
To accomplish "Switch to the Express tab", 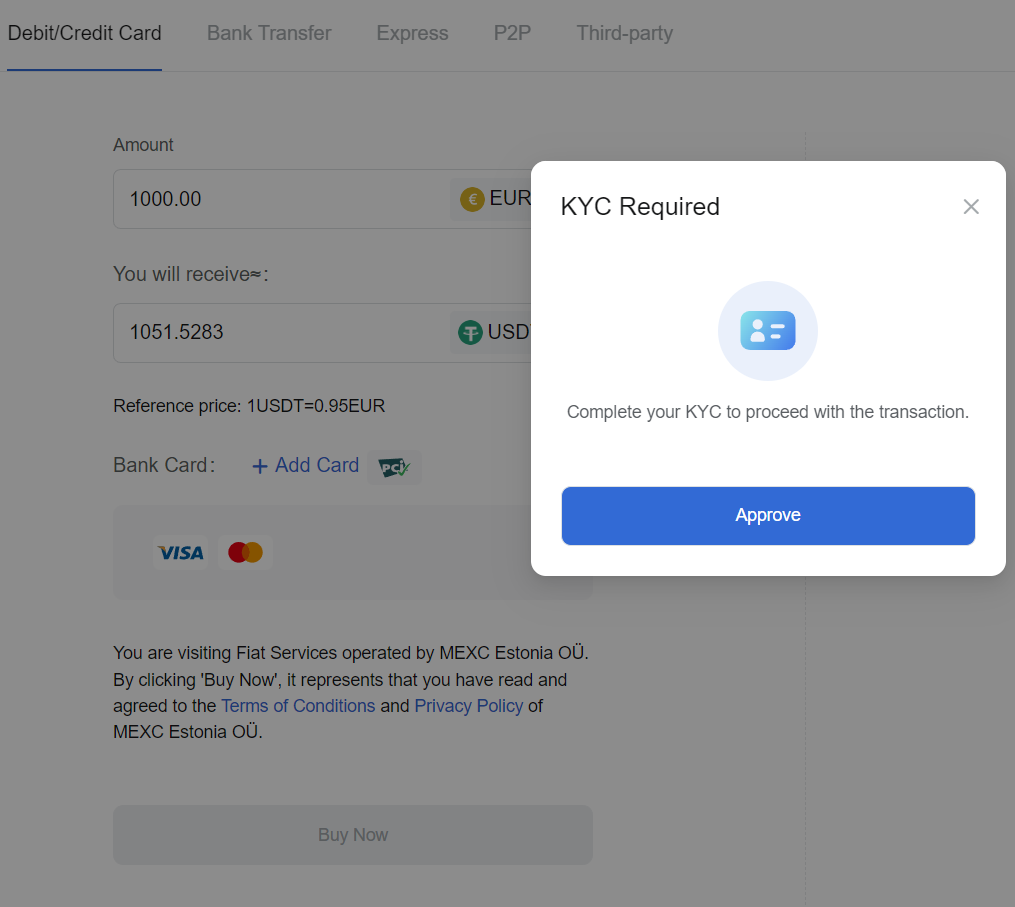I will tap(412, 33).
